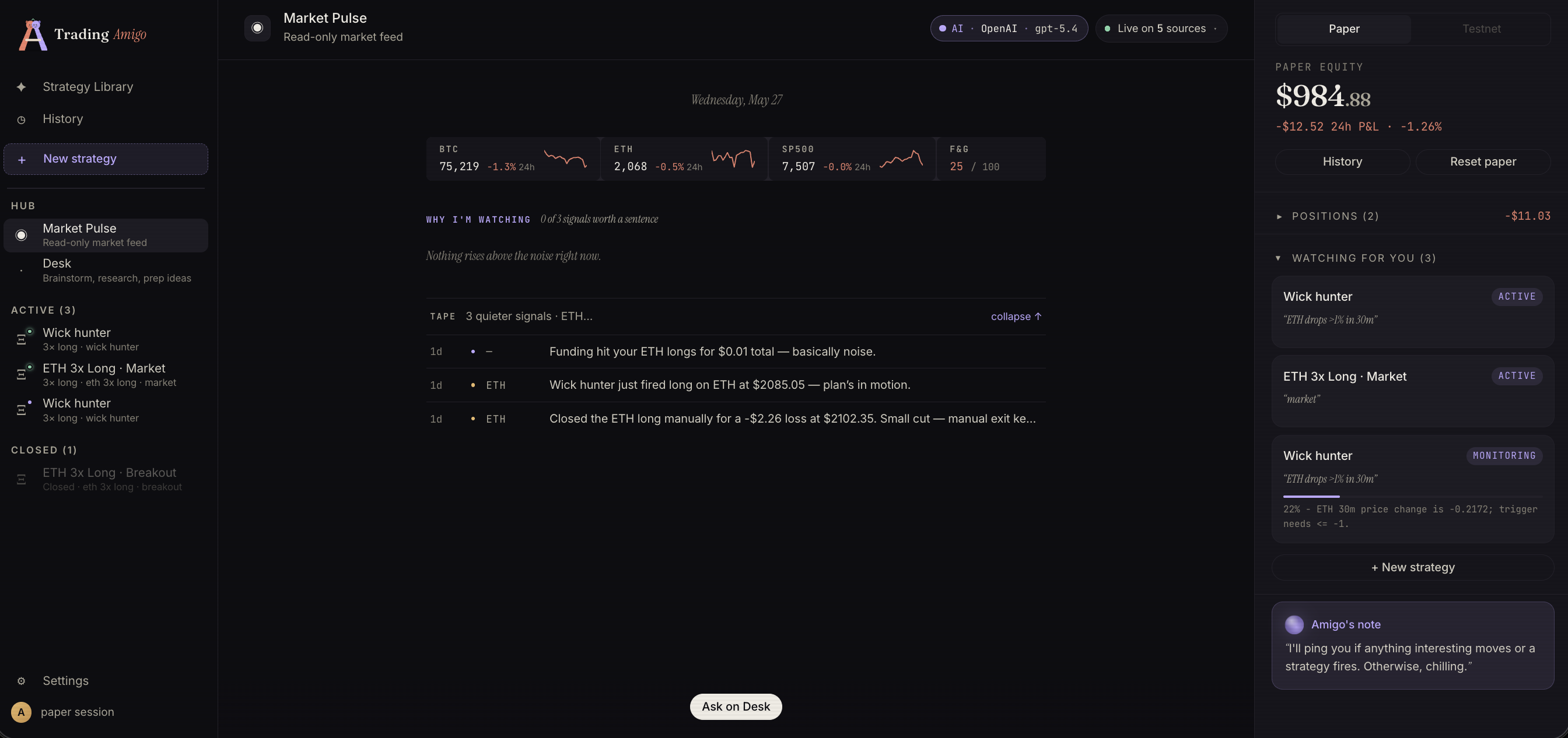The width and height of the screenshot is (1568, 738).
Task: Open Settings from sidebar
Action: pos(106,681)
